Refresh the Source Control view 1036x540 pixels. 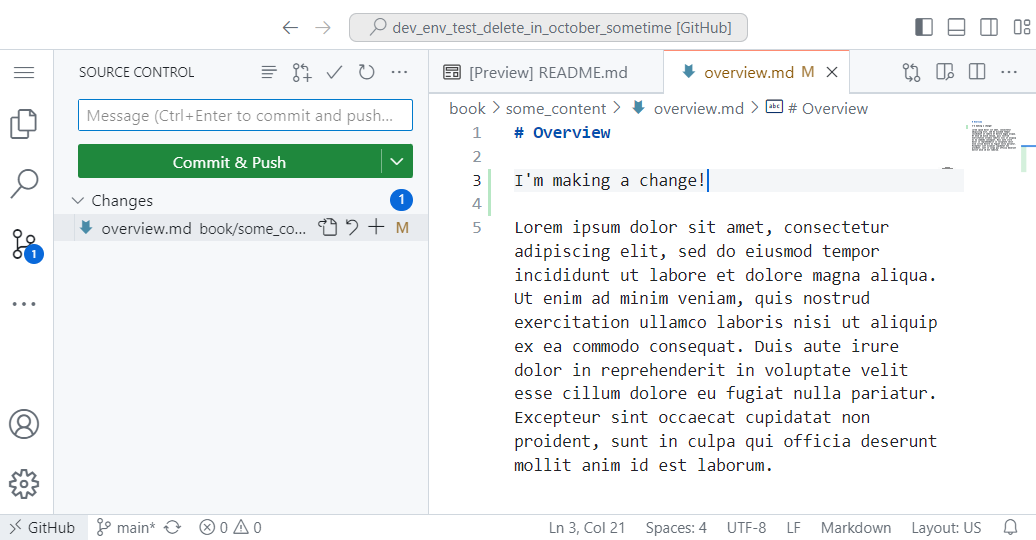pyautogui.click(x=367, y=72)
